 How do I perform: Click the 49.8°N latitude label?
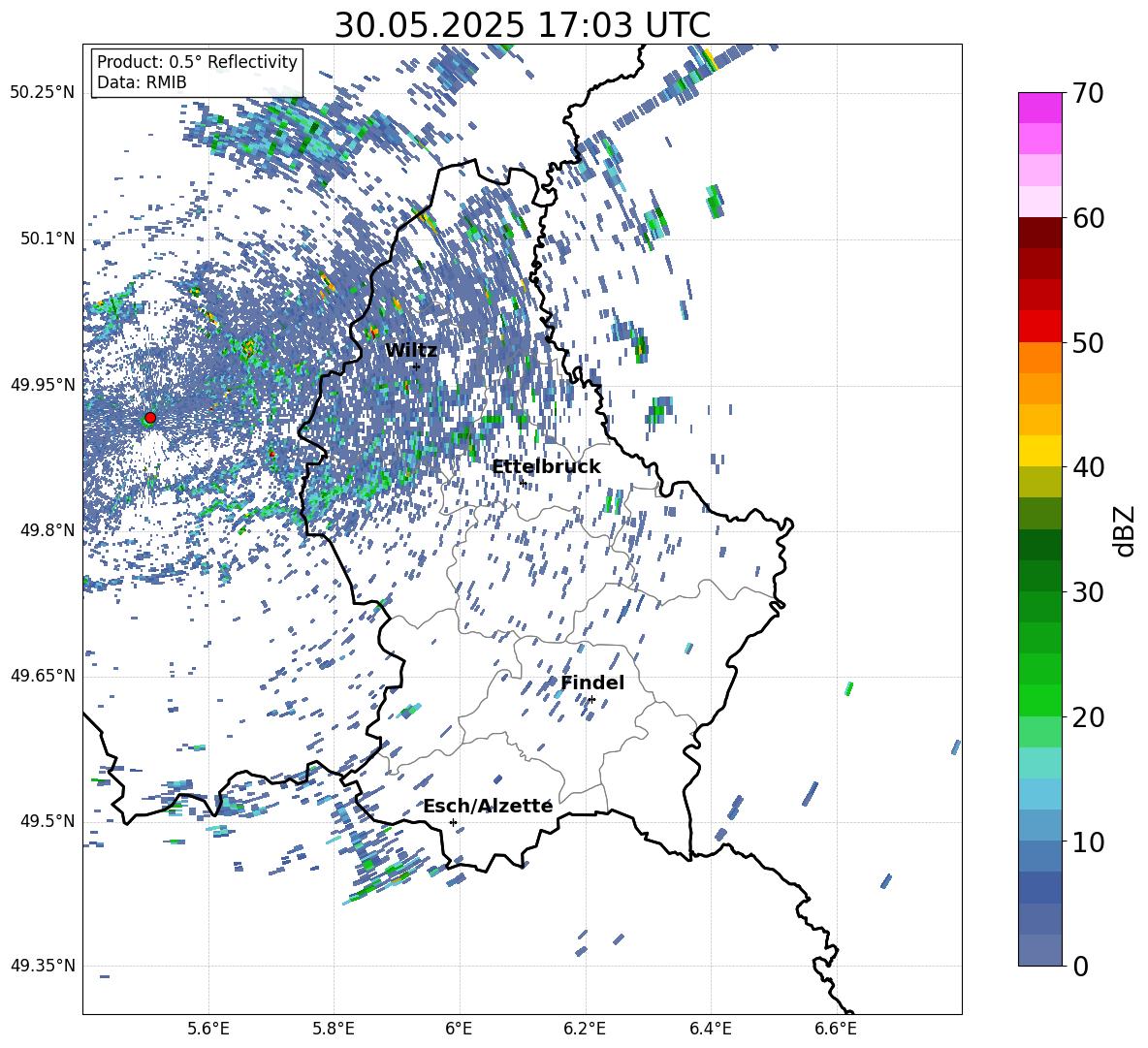coord(48,530)
